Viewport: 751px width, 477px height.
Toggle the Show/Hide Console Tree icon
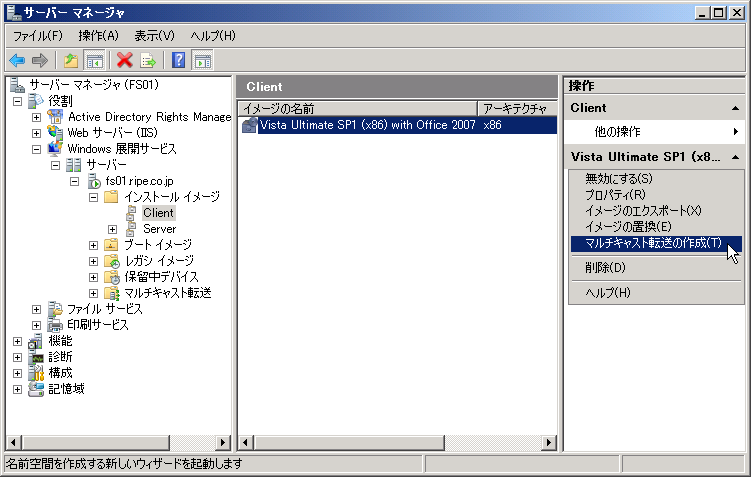point(94,60)
